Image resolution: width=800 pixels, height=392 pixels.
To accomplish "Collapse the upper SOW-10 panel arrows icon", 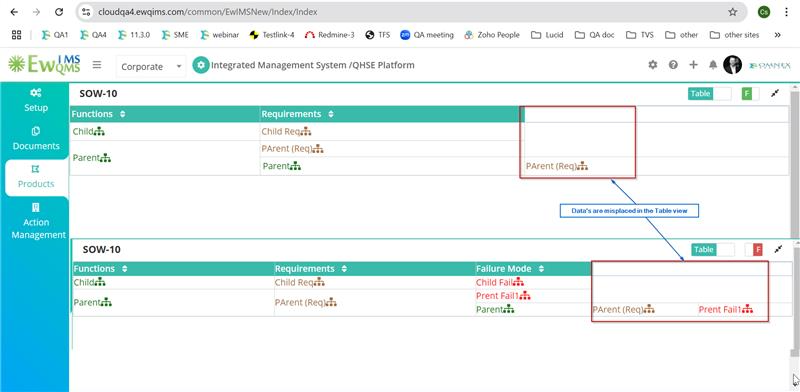I will pos(775,93).
